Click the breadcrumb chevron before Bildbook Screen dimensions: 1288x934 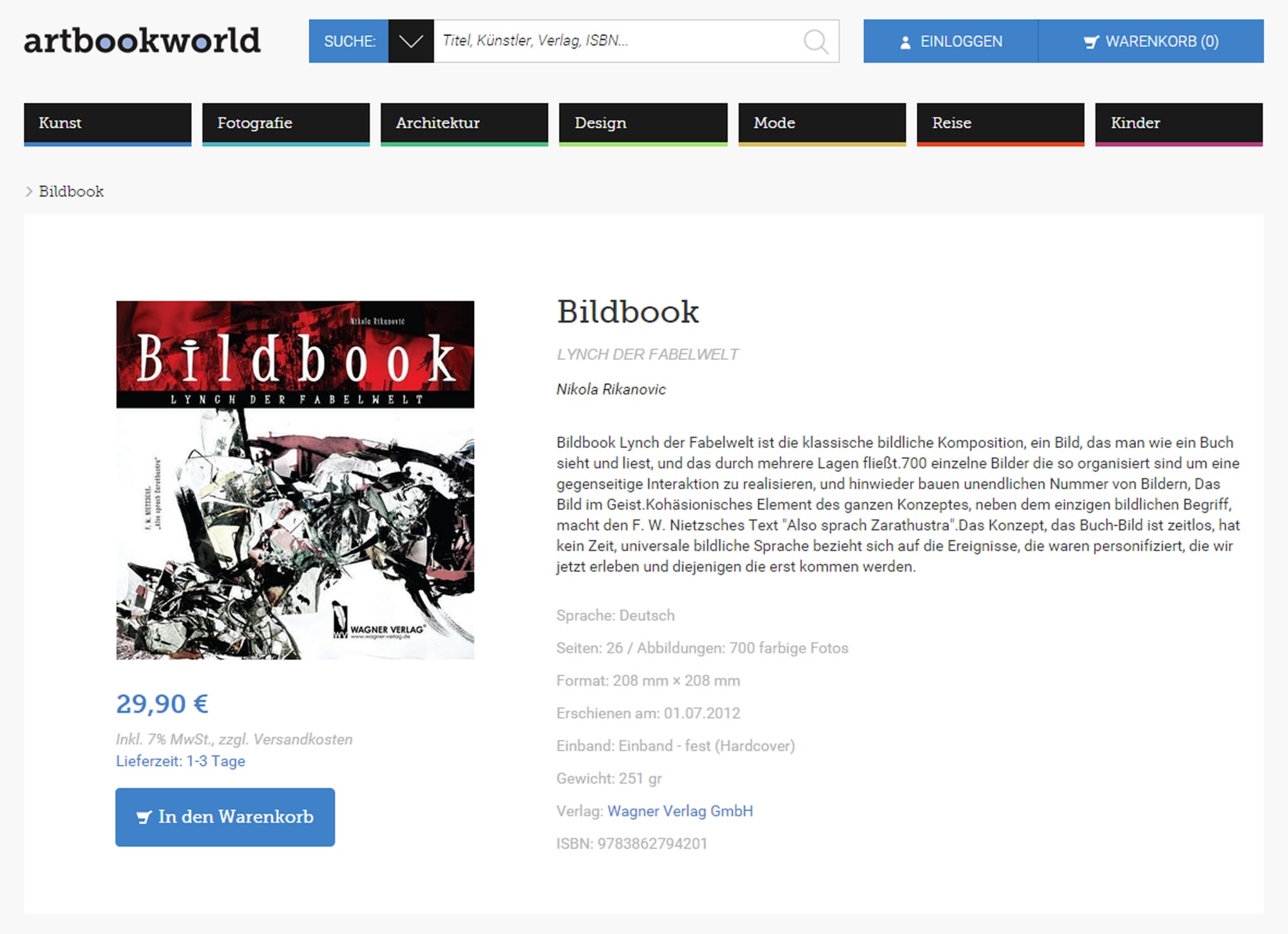pos(29,191)
